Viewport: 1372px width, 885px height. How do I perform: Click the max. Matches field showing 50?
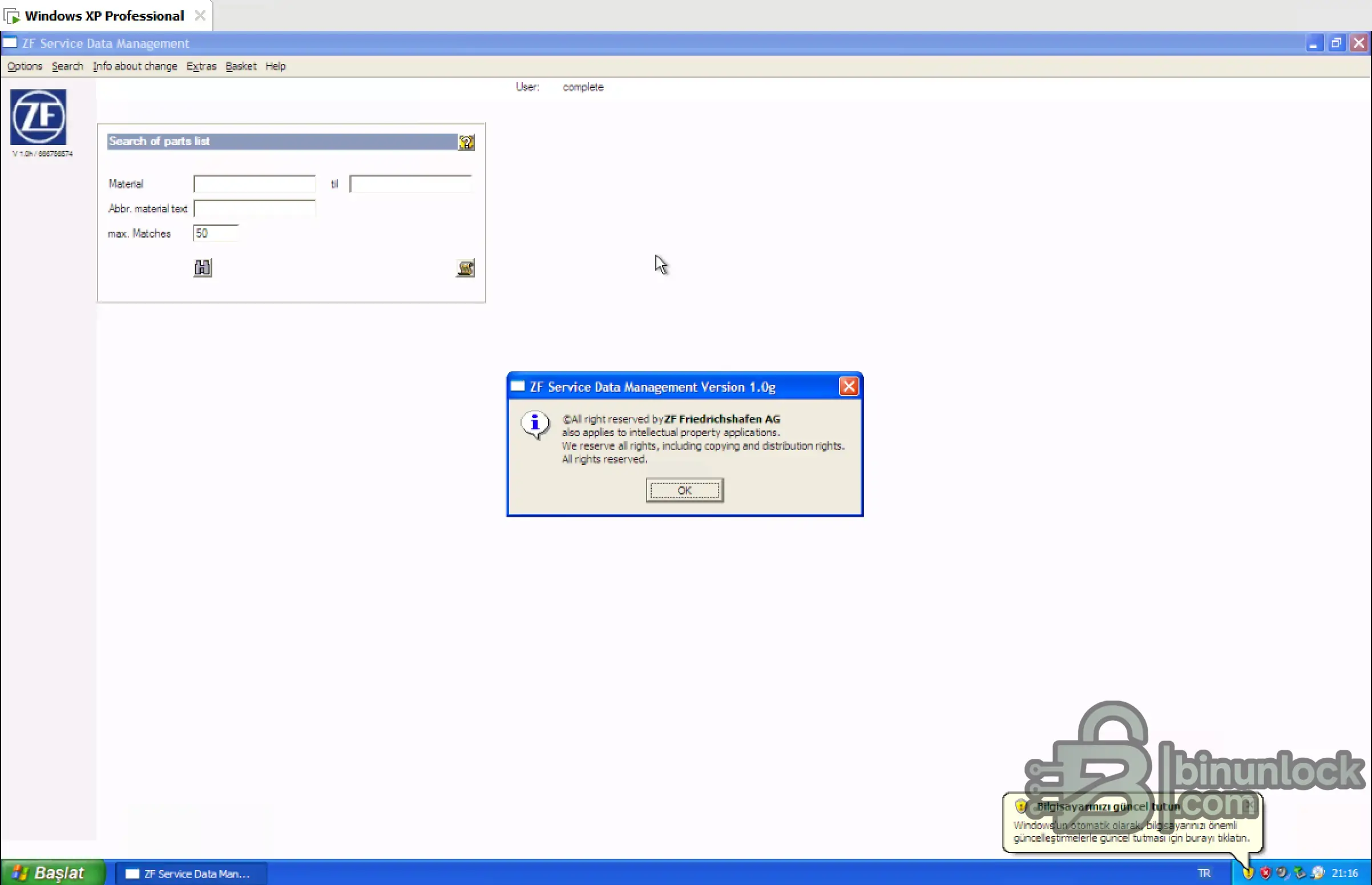coord(215,234)
